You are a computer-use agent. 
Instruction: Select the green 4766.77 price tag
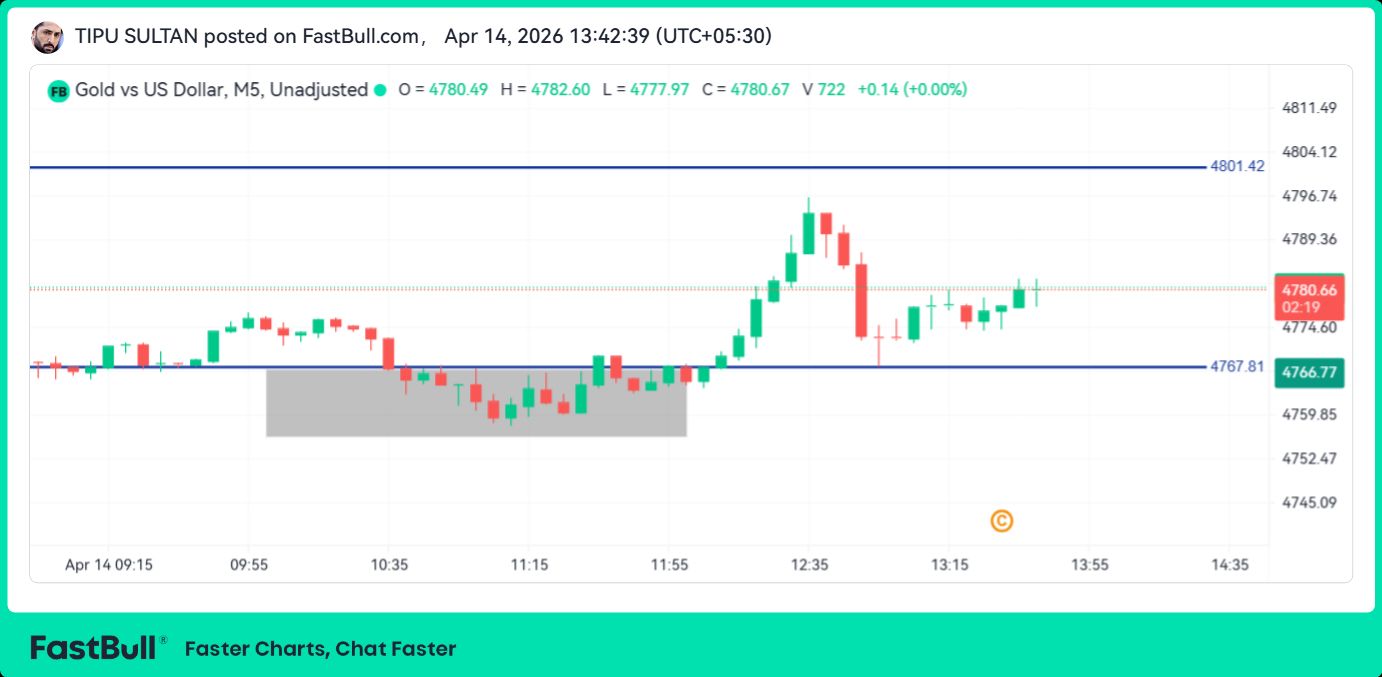(x=1308, y=372)
